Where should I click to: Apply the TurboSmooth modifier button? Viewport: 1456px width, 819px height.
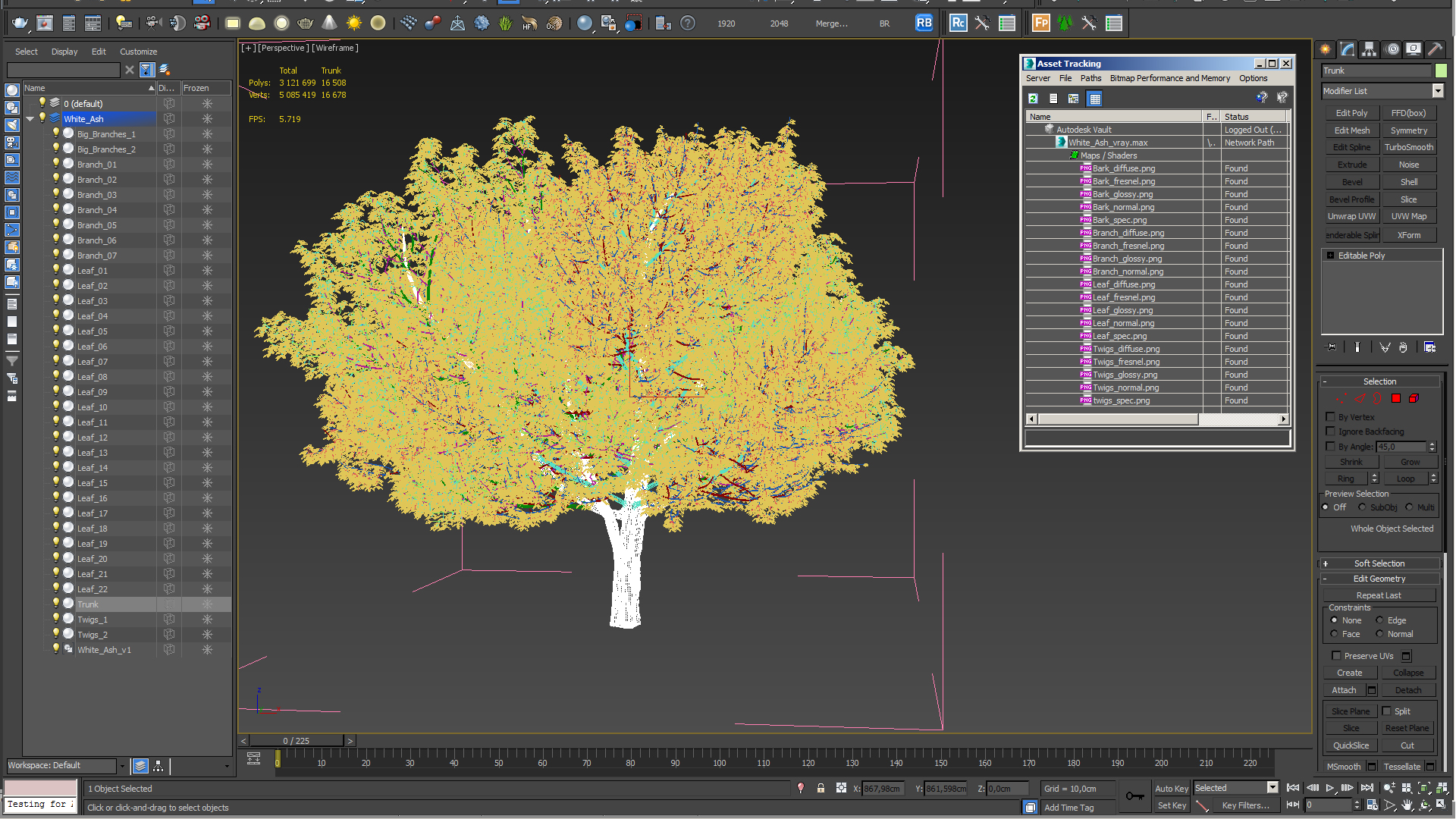1408,147
